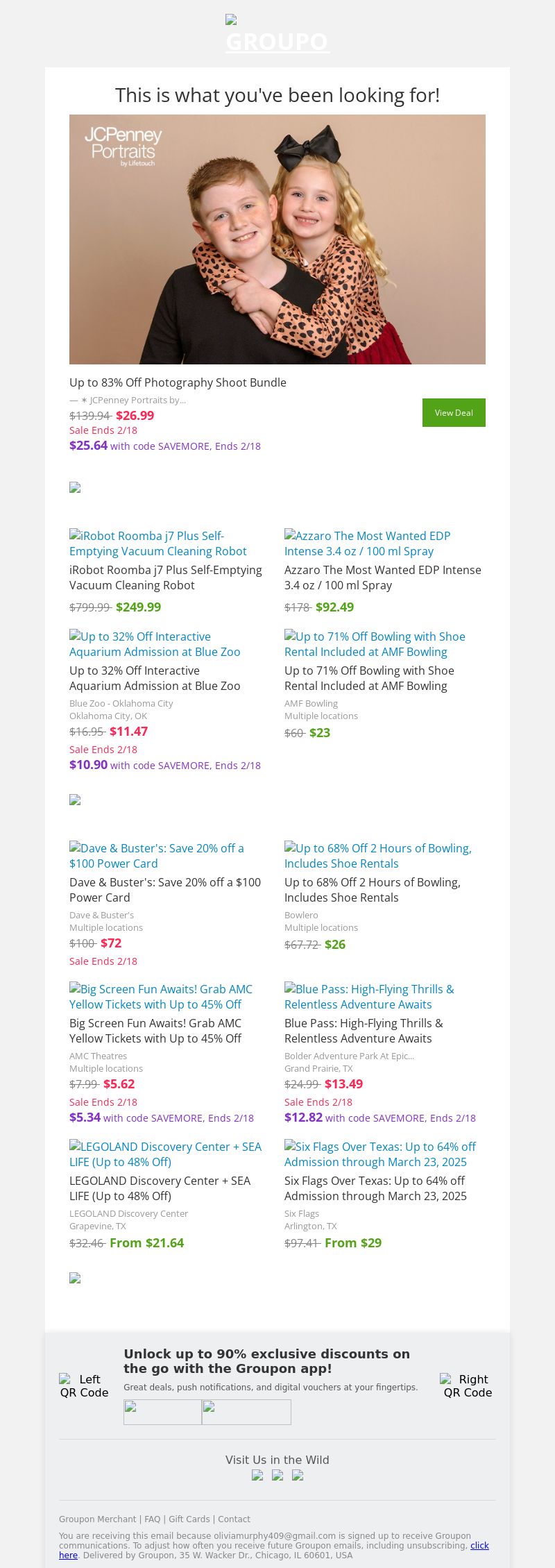Open the LEGOLAND Discovery Center image link

165,1154
